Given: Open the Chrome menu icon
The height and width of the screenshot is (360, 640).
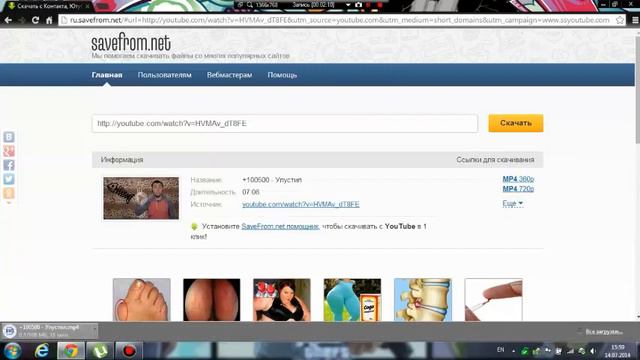Looking at the screenshot, I should [635, 20].
